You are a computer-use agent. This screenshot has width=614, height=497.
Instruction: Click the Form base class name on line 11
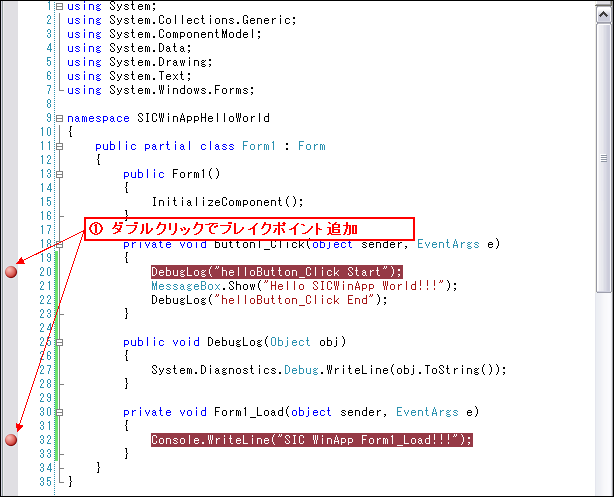coord(312,146)
